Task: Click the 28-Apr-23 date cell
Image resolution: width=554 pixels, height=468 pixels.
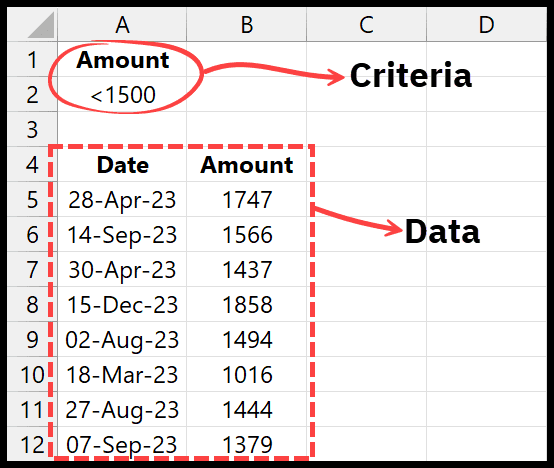Action: click(x=122, y=199)
